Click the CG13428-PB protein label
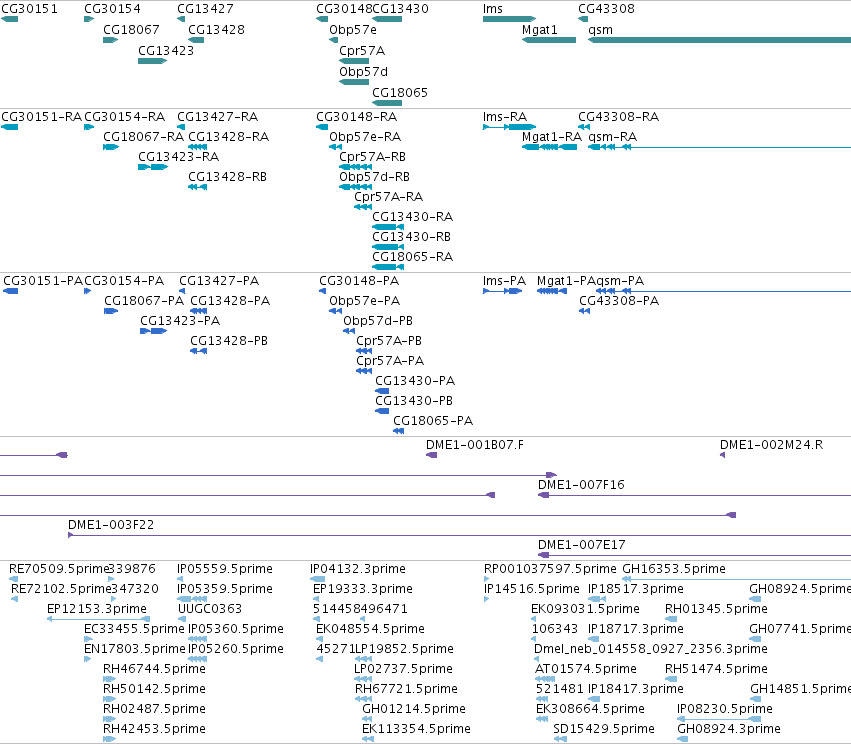Viewport: 851px width, 744px height. [x=229, y=341]
